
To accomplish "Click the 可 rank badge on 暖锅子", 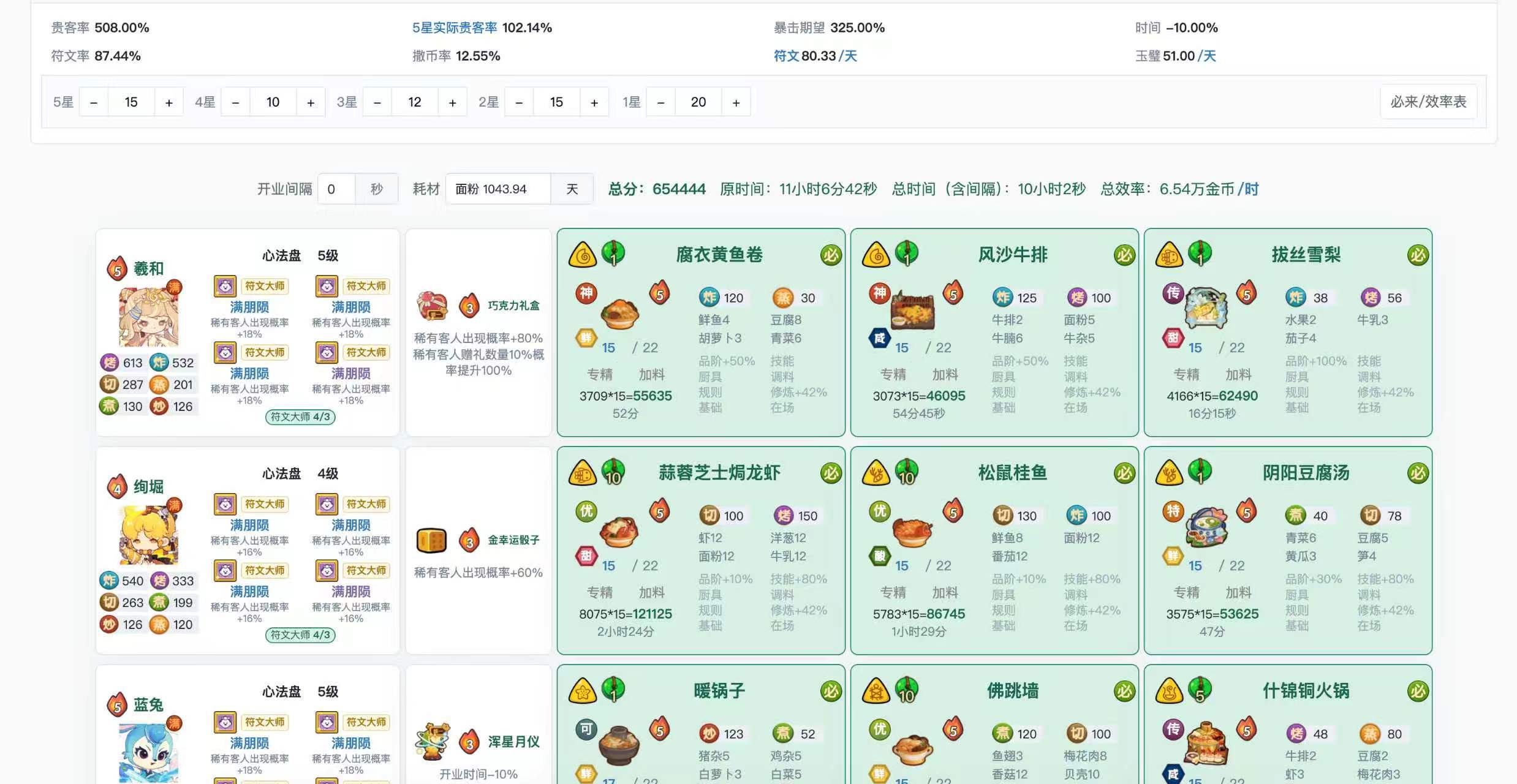I will coord(586,729).
